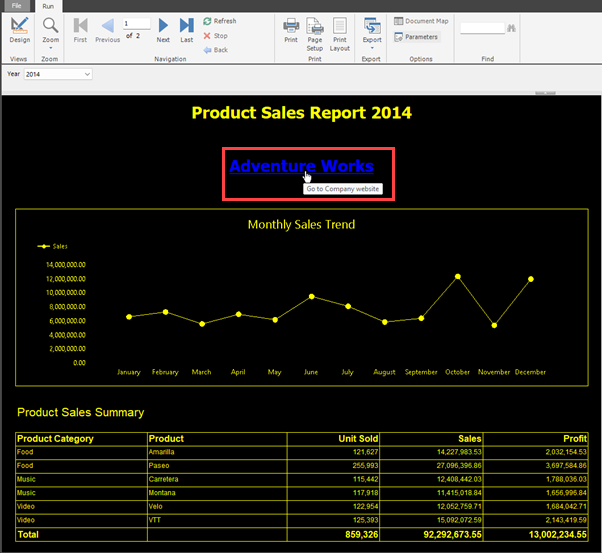Click the 255,993 units sold cell
602x553 pixels.
pos(333,466)
